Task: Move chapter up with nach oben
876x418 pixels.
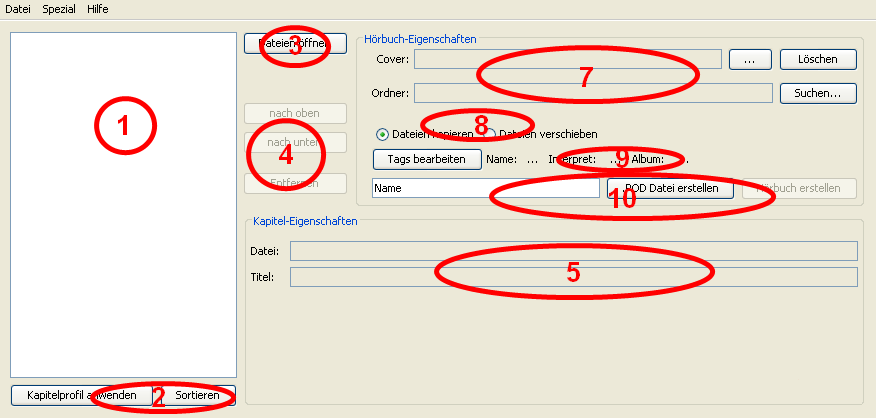Action: (x=295, y=113)
